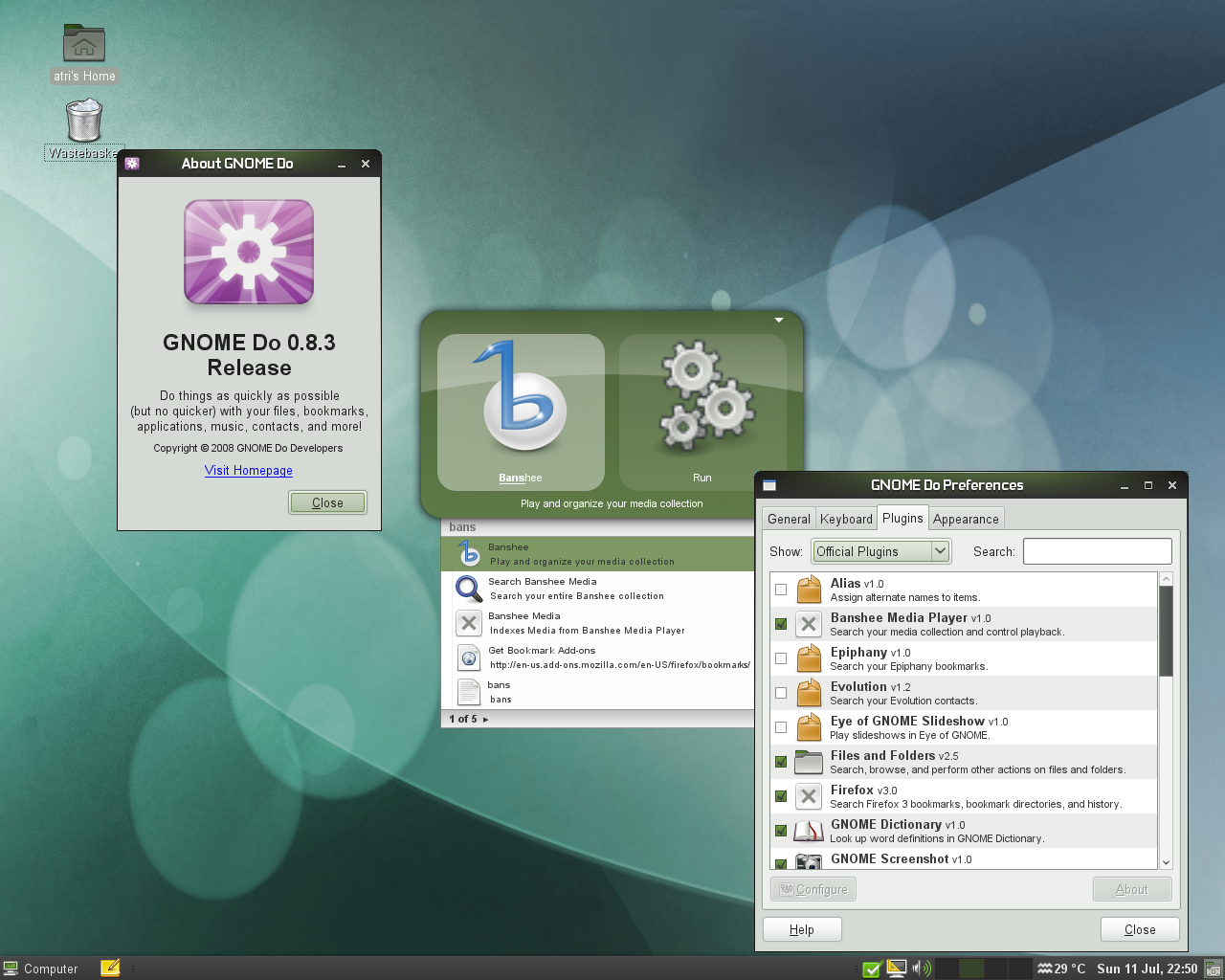The width and height of the screenshot is (1225, 980).
Task: Select the Wastebasket desktop icon
Action: click(x=84, y=122)
